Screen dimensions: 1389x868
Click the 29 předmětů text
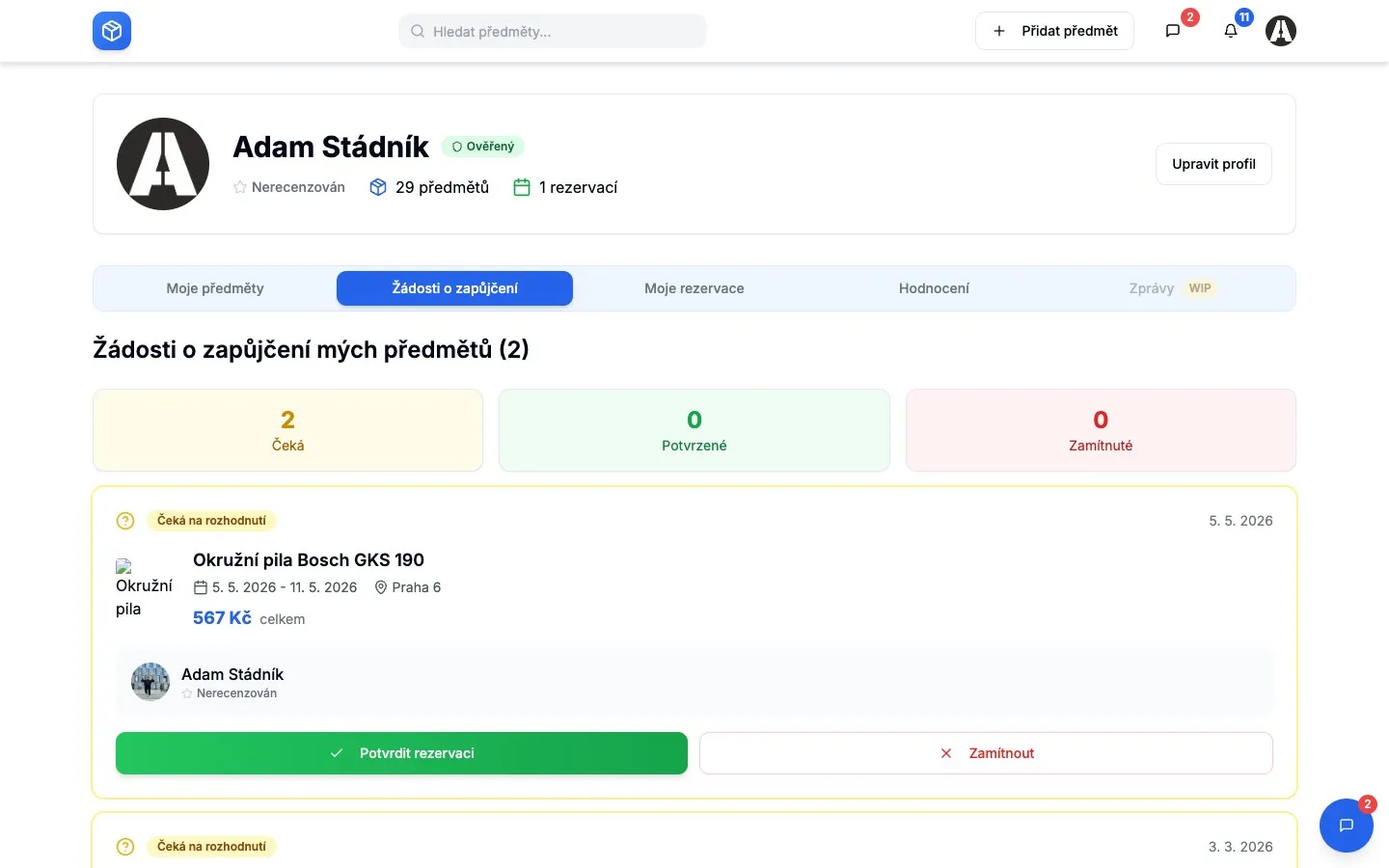point(442,187)
